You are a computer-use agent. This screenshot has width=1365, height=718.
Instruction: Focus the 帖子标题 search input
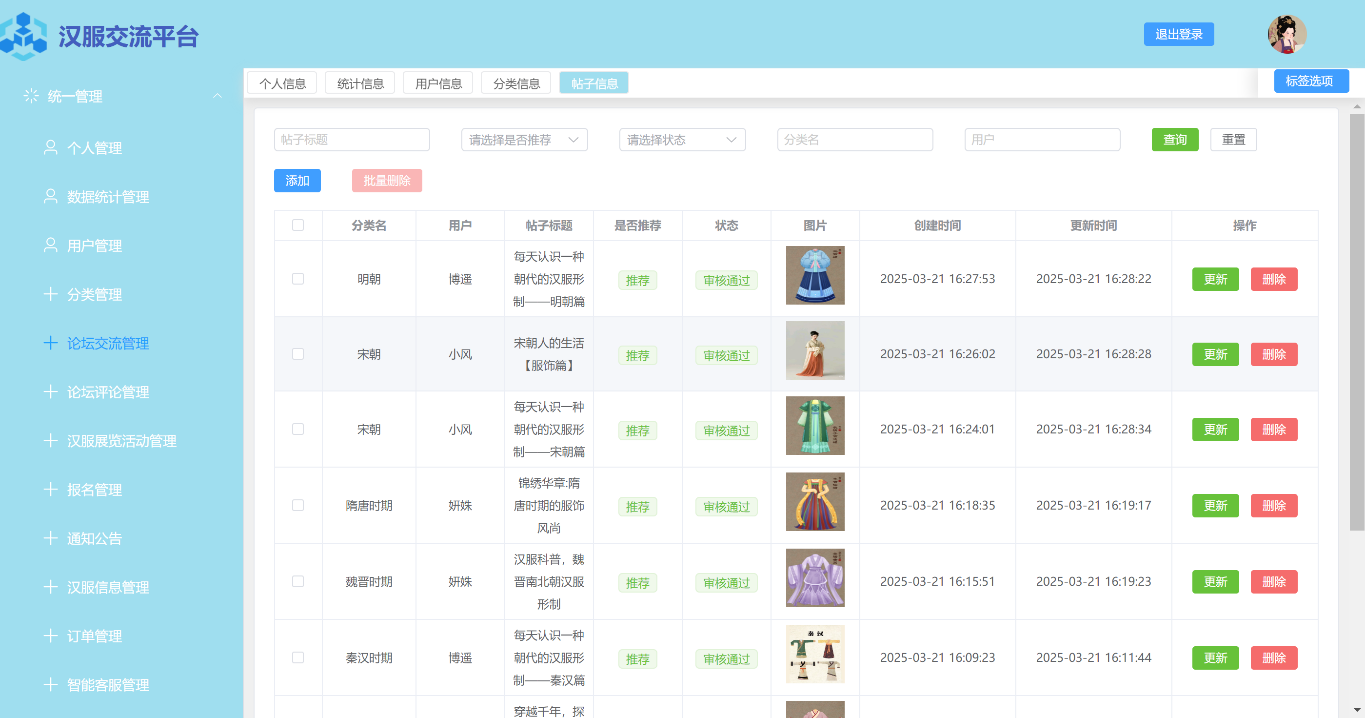352,140
